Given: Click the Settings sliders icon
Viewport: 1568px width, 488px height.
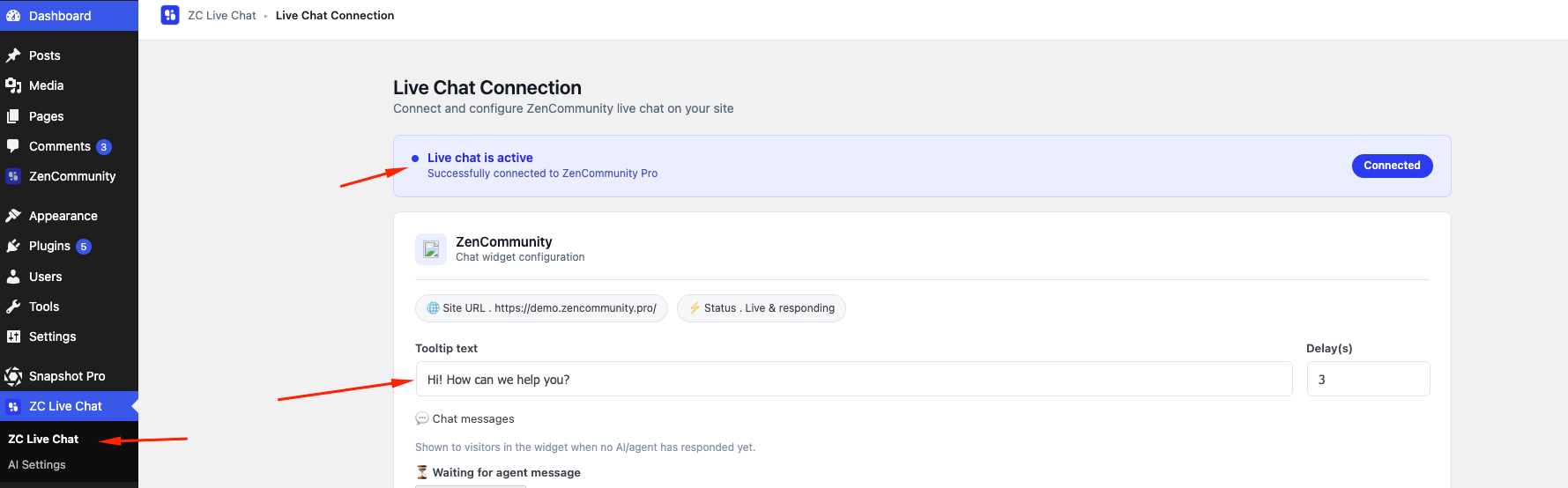Looking at the screenshot, I should [13, 336].
